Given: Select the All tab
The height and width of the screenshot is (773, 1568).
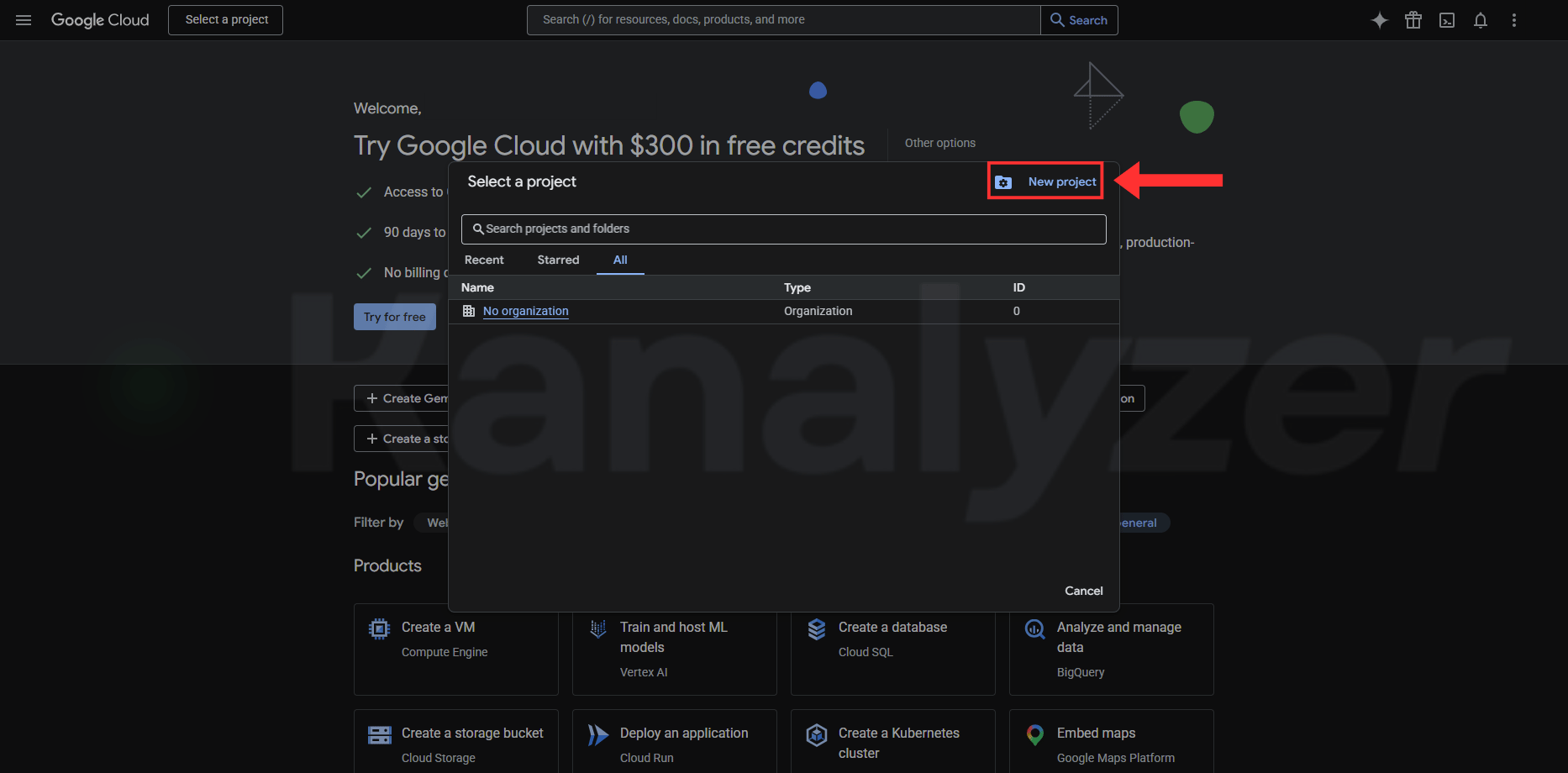Looking at the screenshot, I should pos(620,260).
